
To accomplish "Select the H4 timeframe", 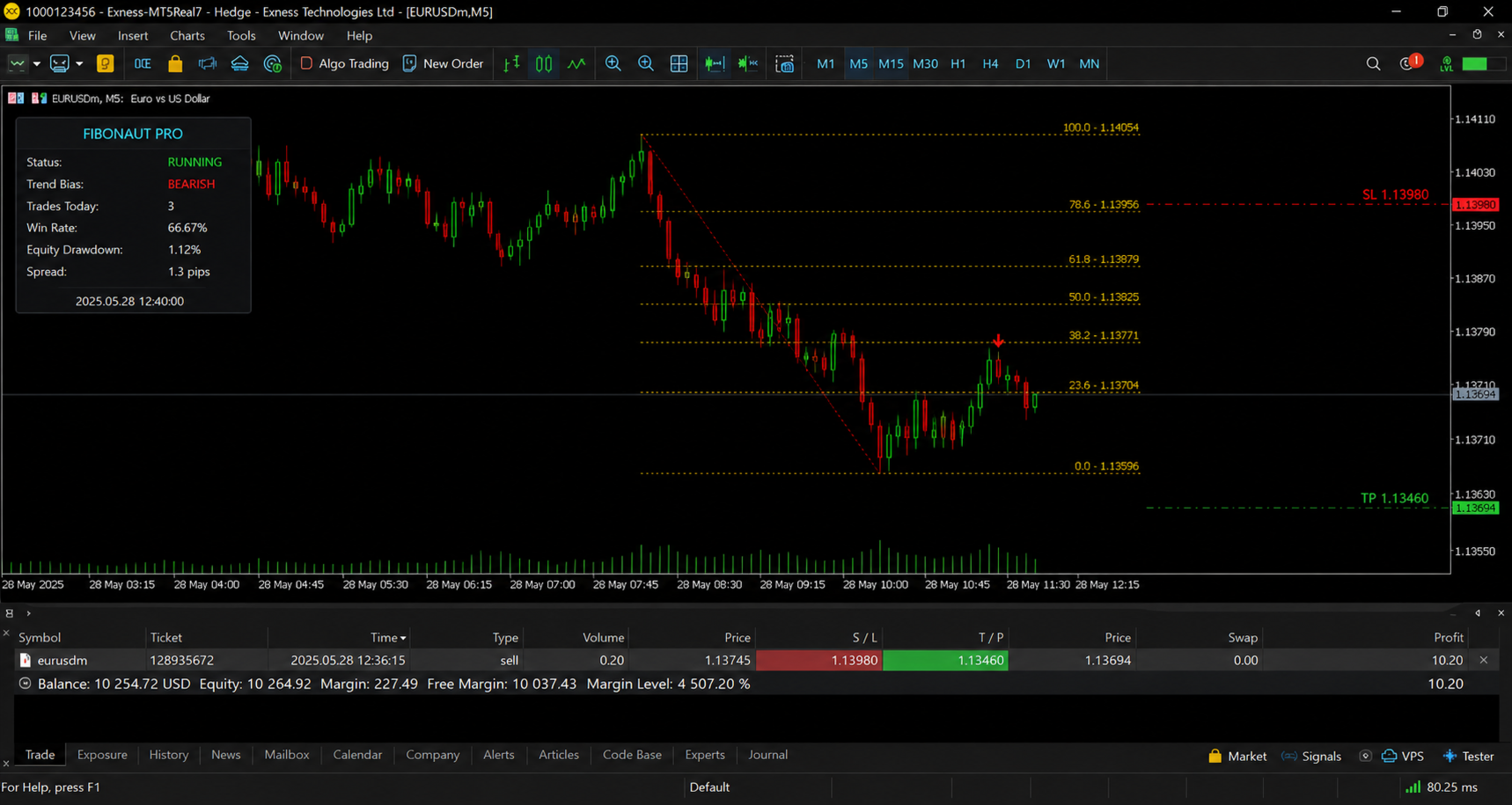I will click(x=990, y=63).
